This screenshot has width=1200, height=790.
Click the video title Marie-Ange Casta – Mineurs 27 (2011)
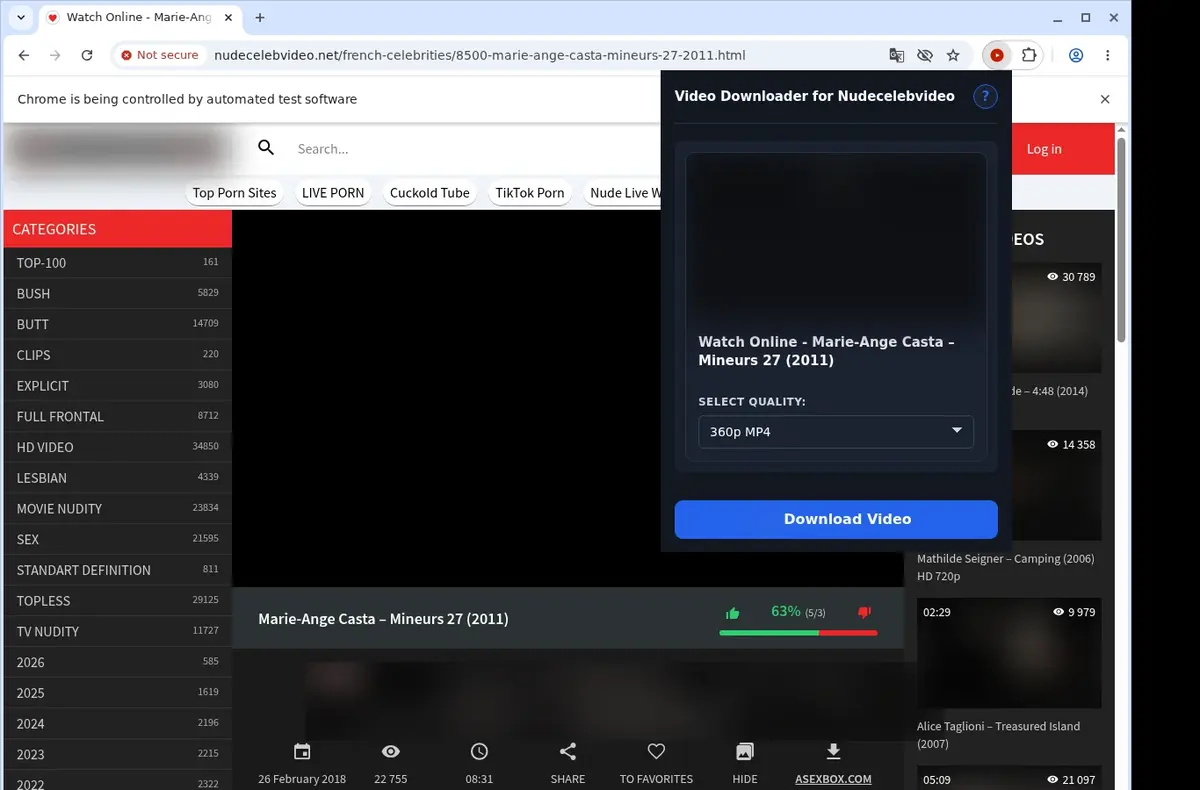[383, 619]
